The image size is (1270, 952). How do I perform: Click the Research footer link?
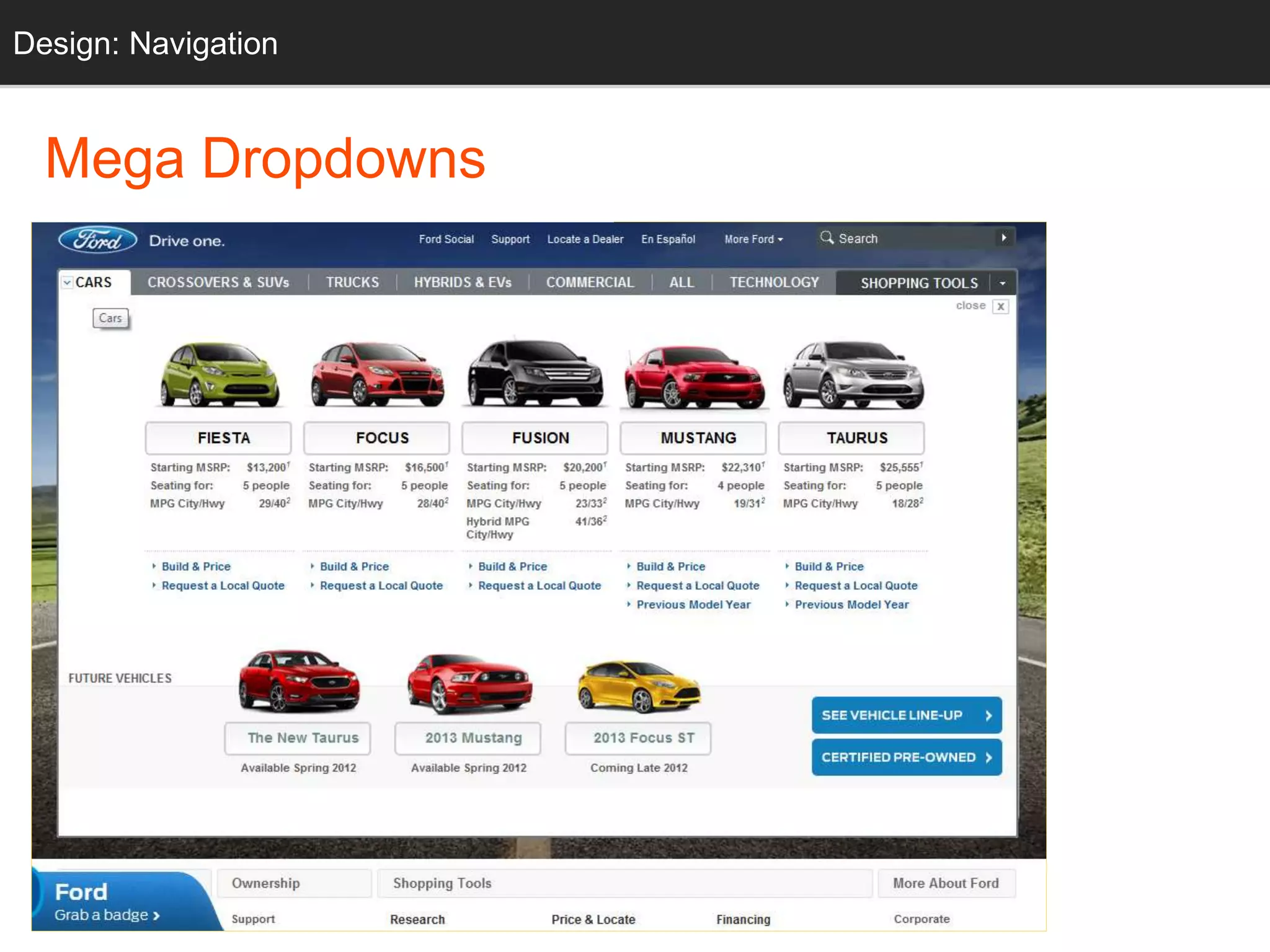coord(417,920)
